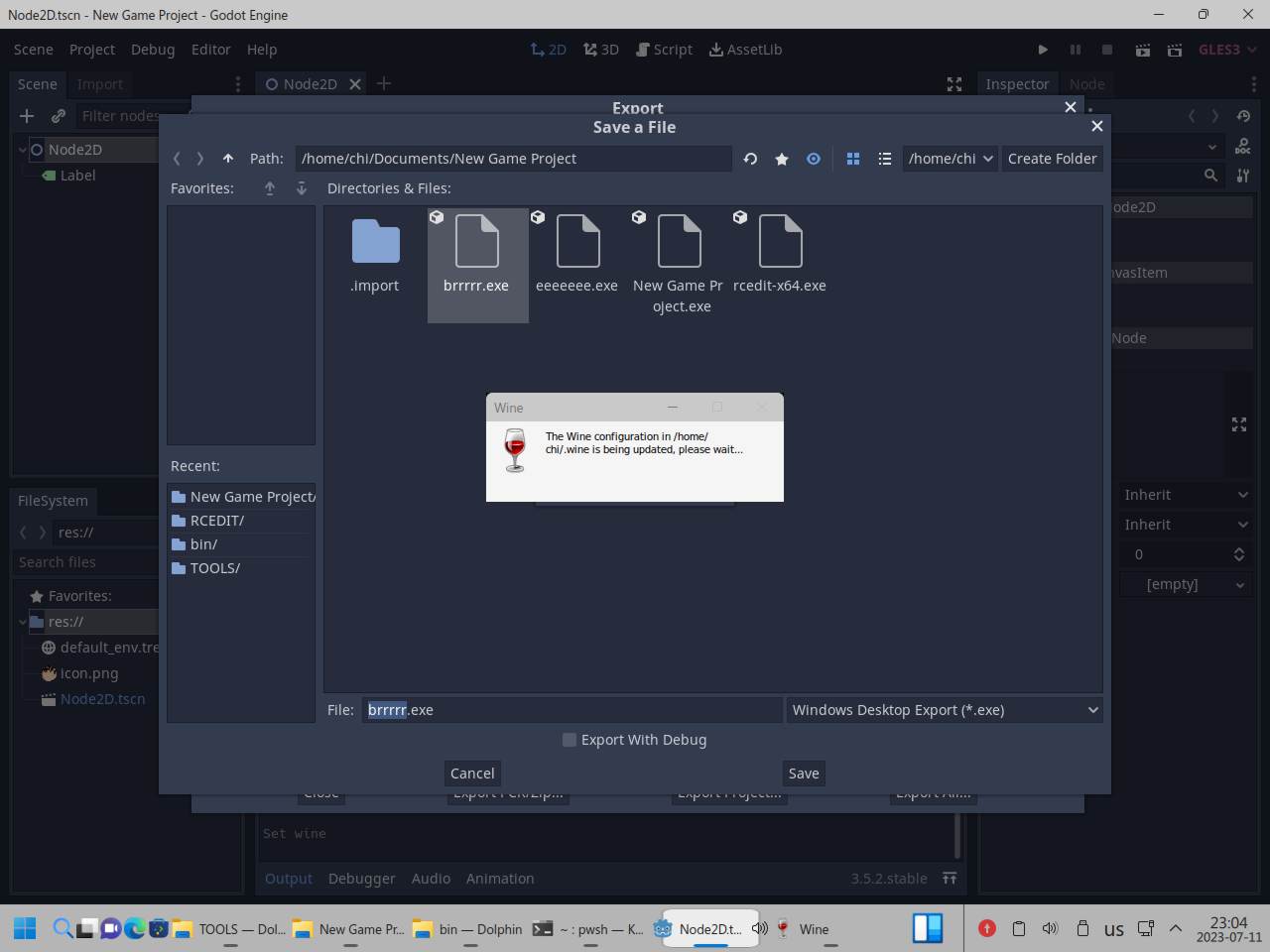Open the Scene menu
The image size is (1270, 952).
[x=34, y=50]
